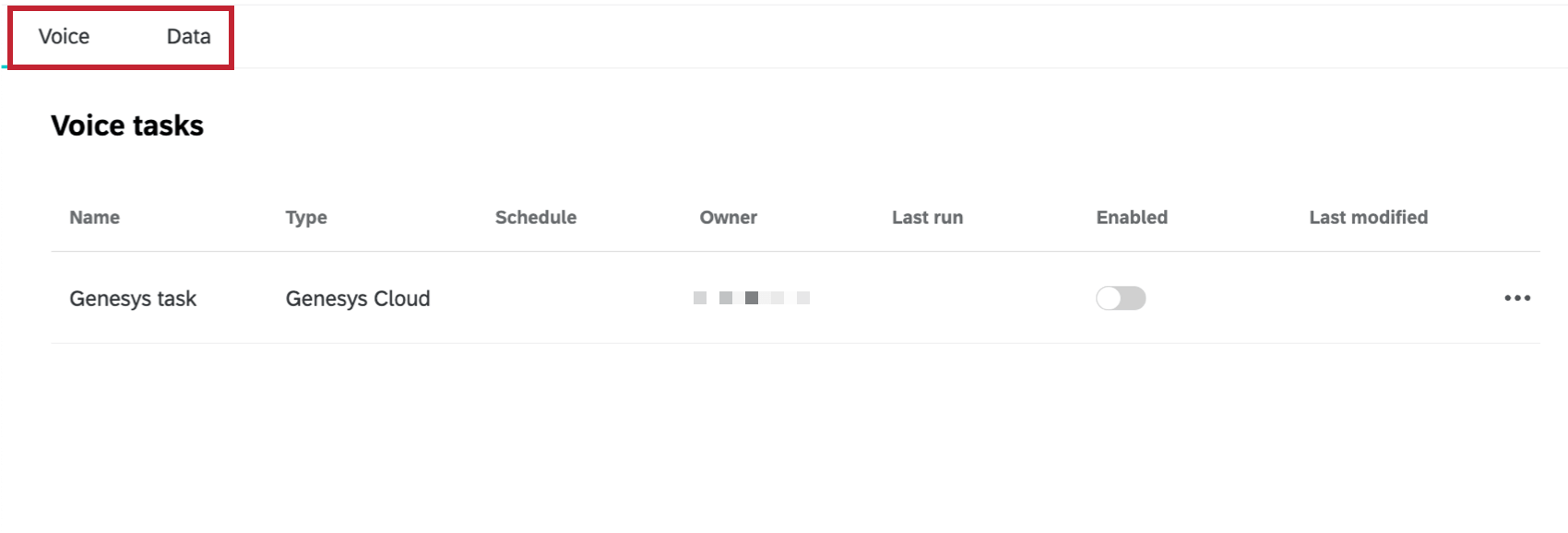Open the Genesys task more options menu
Screen dimensions: 1568x533
point(1516,298)
